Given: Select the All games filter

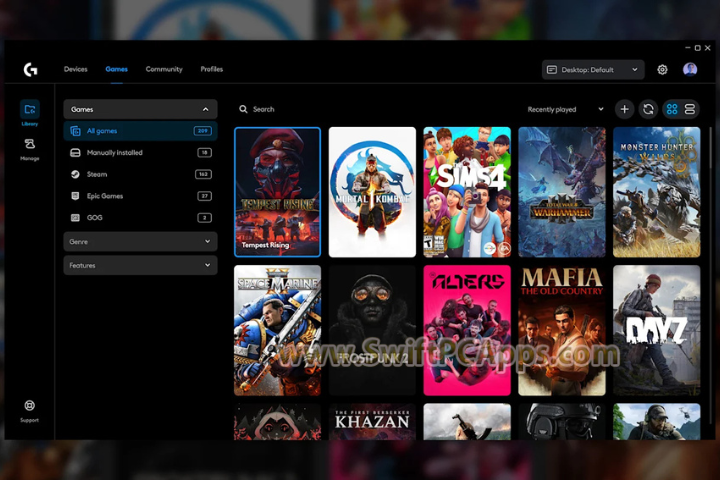Looking at the screenshot, I should (x=140, y=131).
